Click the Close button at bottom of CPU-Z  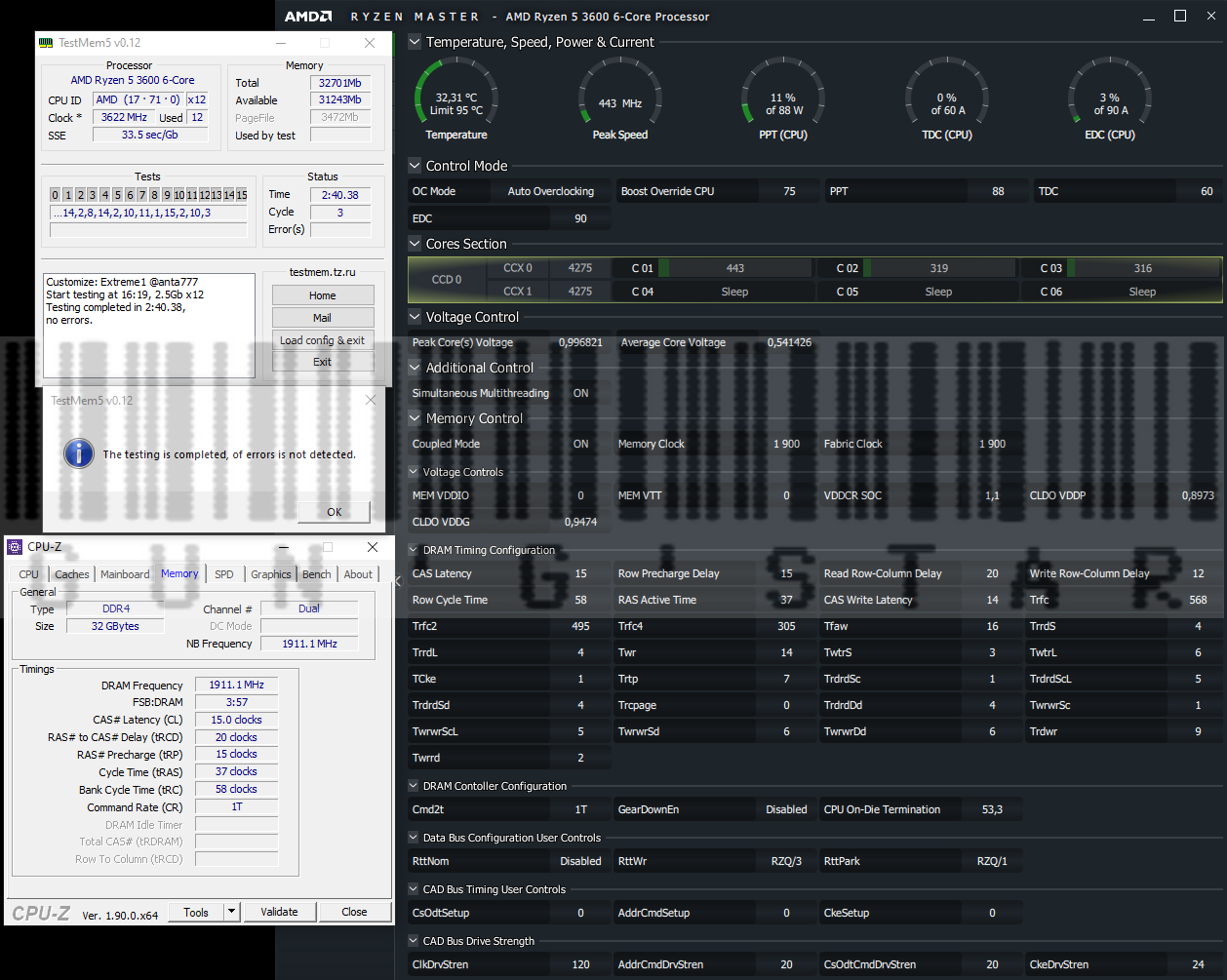pyautogui.click(x=354, y=912)
